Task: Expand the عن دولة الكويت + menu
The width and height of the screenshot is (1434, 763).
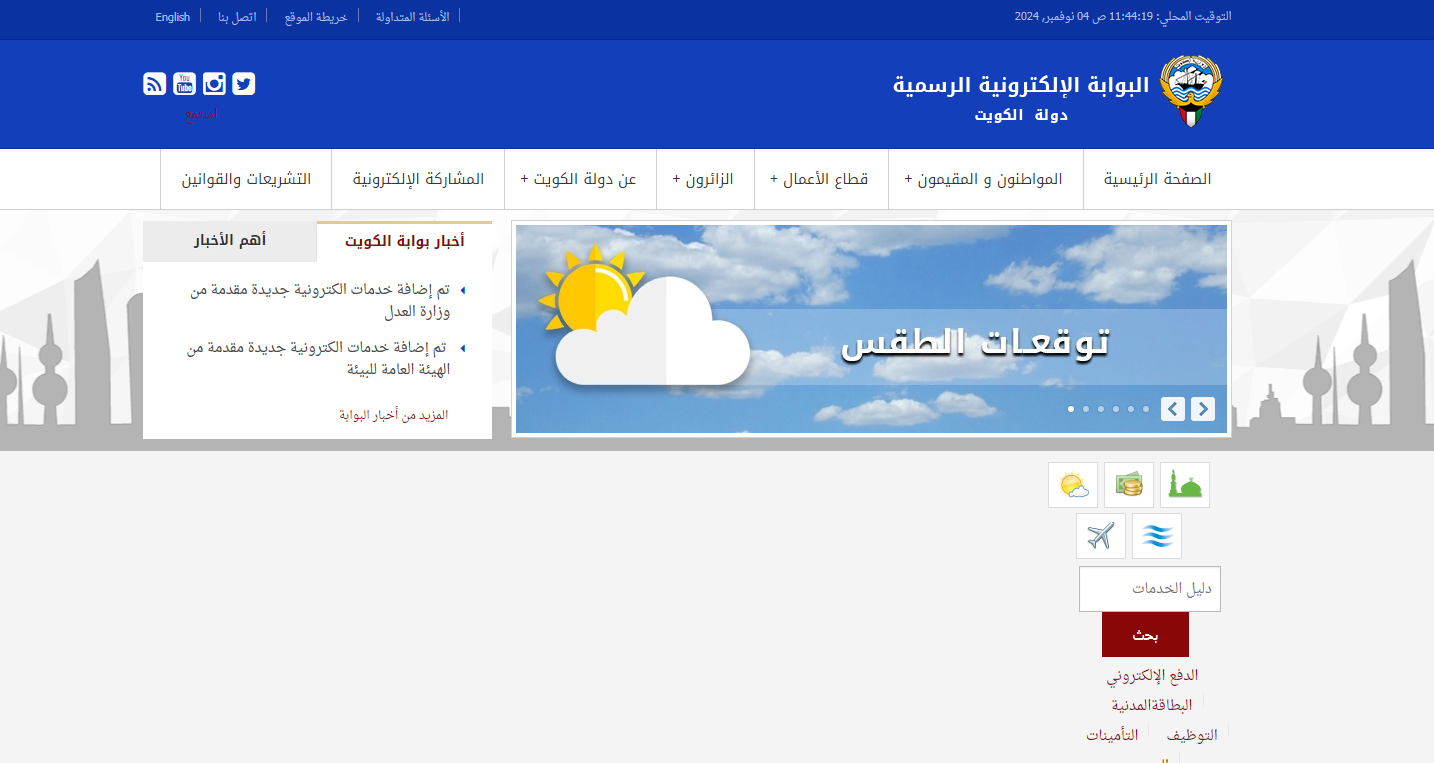Action: point(579,179)
